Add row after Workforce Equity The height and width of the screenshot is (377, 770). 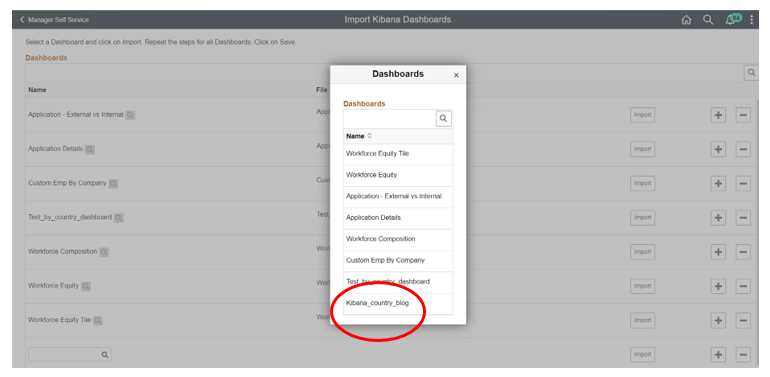(x=718, y=286)
